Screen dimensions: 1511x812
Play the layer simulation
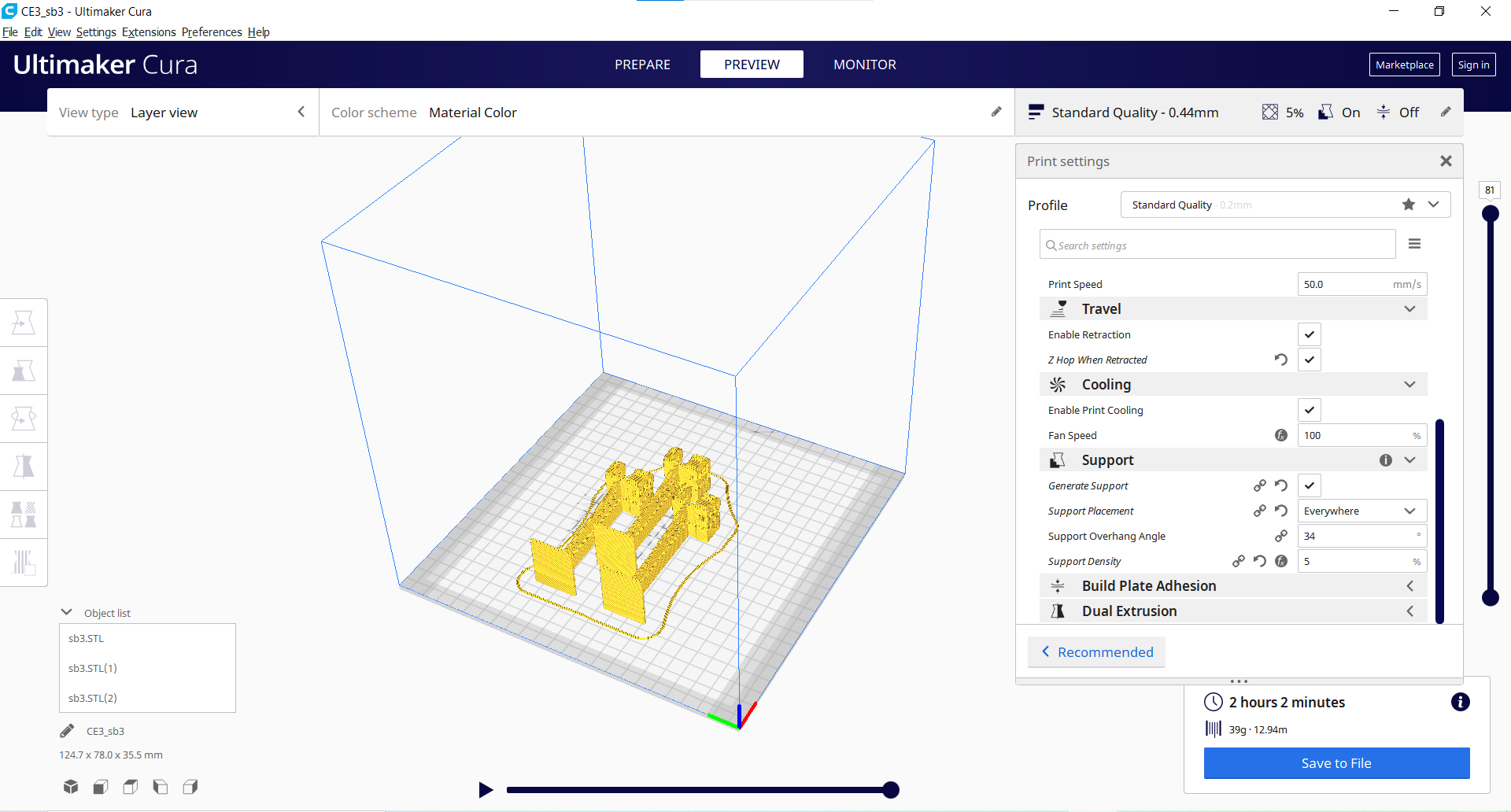tap(486, 790)
